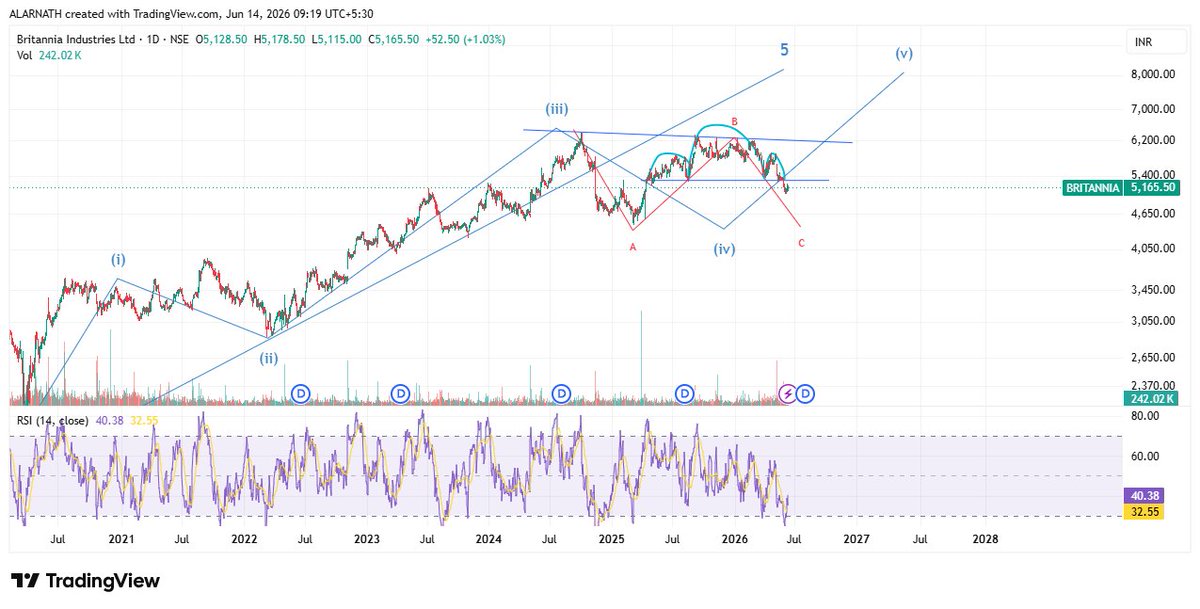Click the 2025 label on time axis

611,539
